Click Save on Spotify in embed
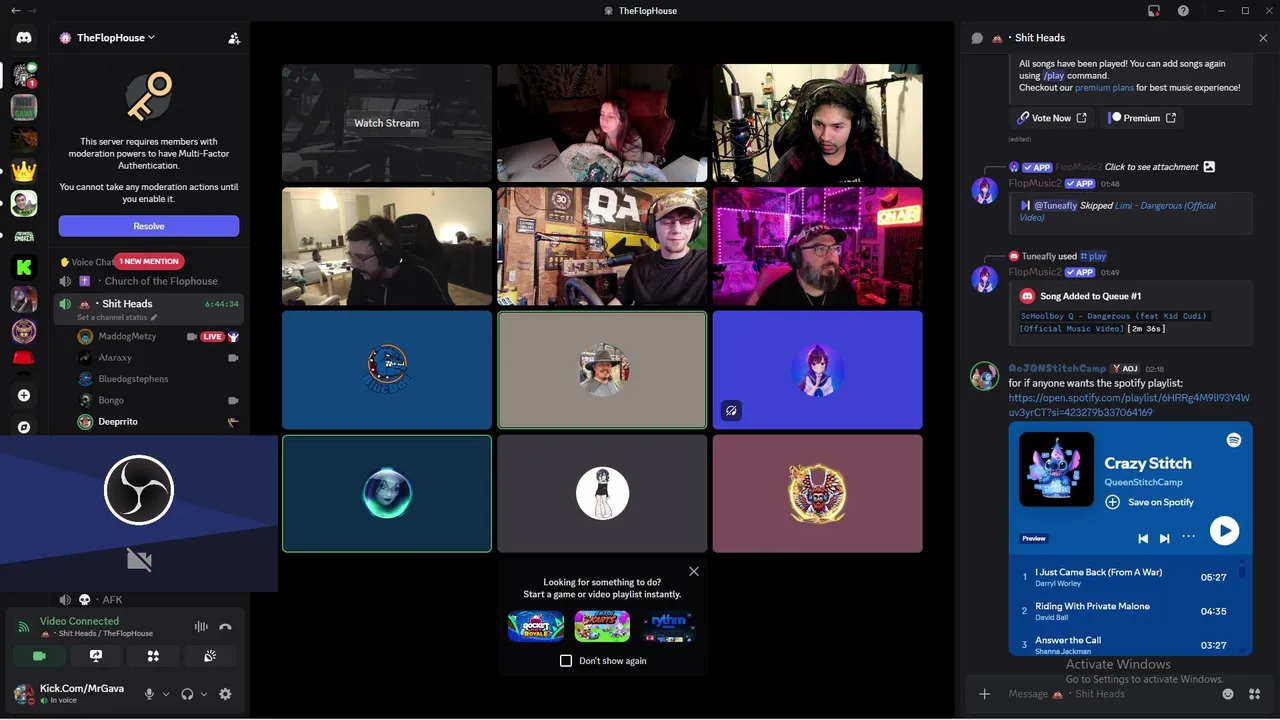Image resolution: width=1280 pixels, height=720 pixels. [x=1149, y=502]
